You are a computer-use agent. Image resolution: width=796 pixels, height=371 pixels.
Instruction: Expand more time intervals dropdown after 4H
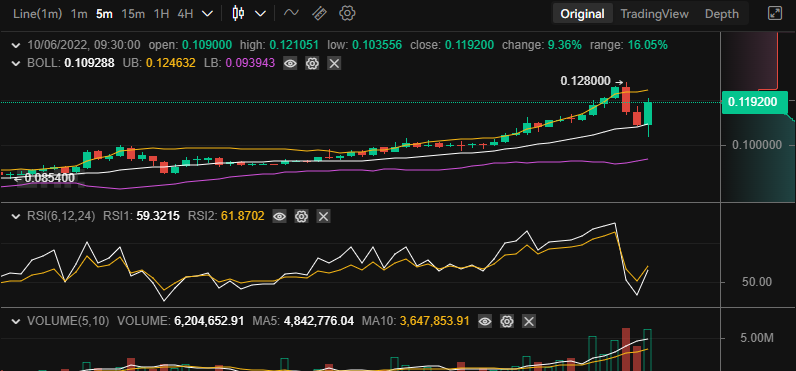click(207, 14)
